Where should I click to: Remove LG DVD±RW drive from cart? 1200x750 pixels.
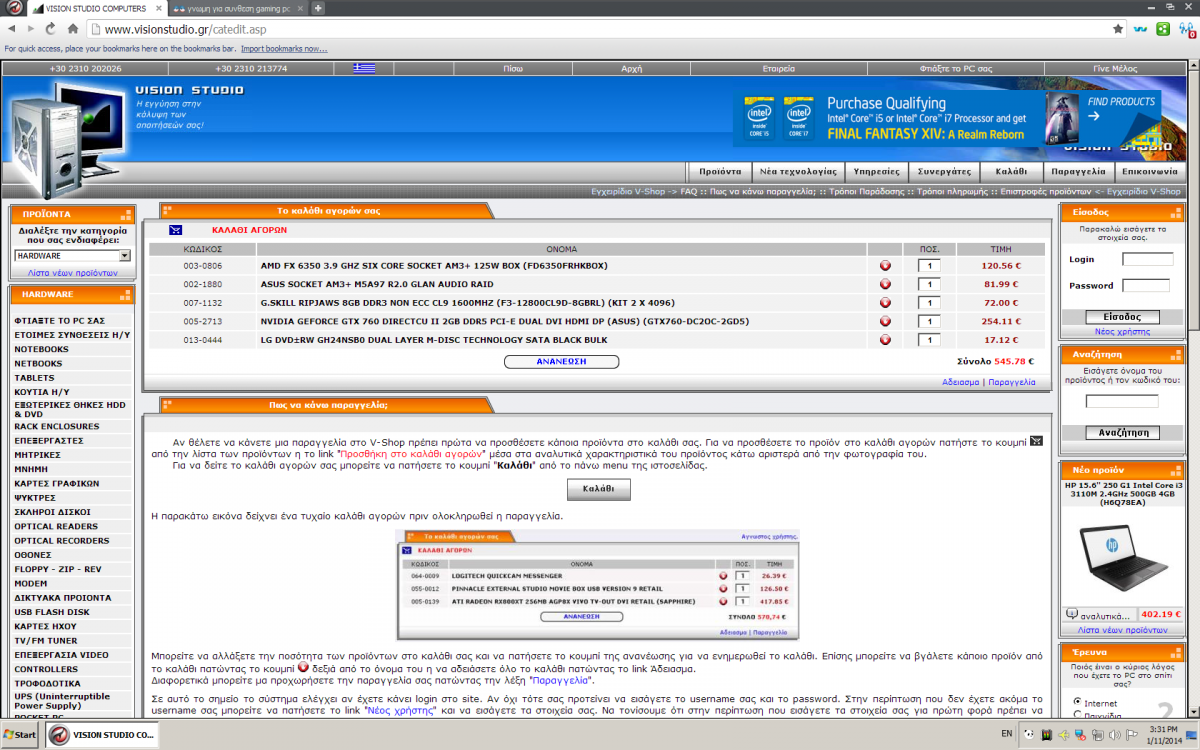(x=885, y=340)
